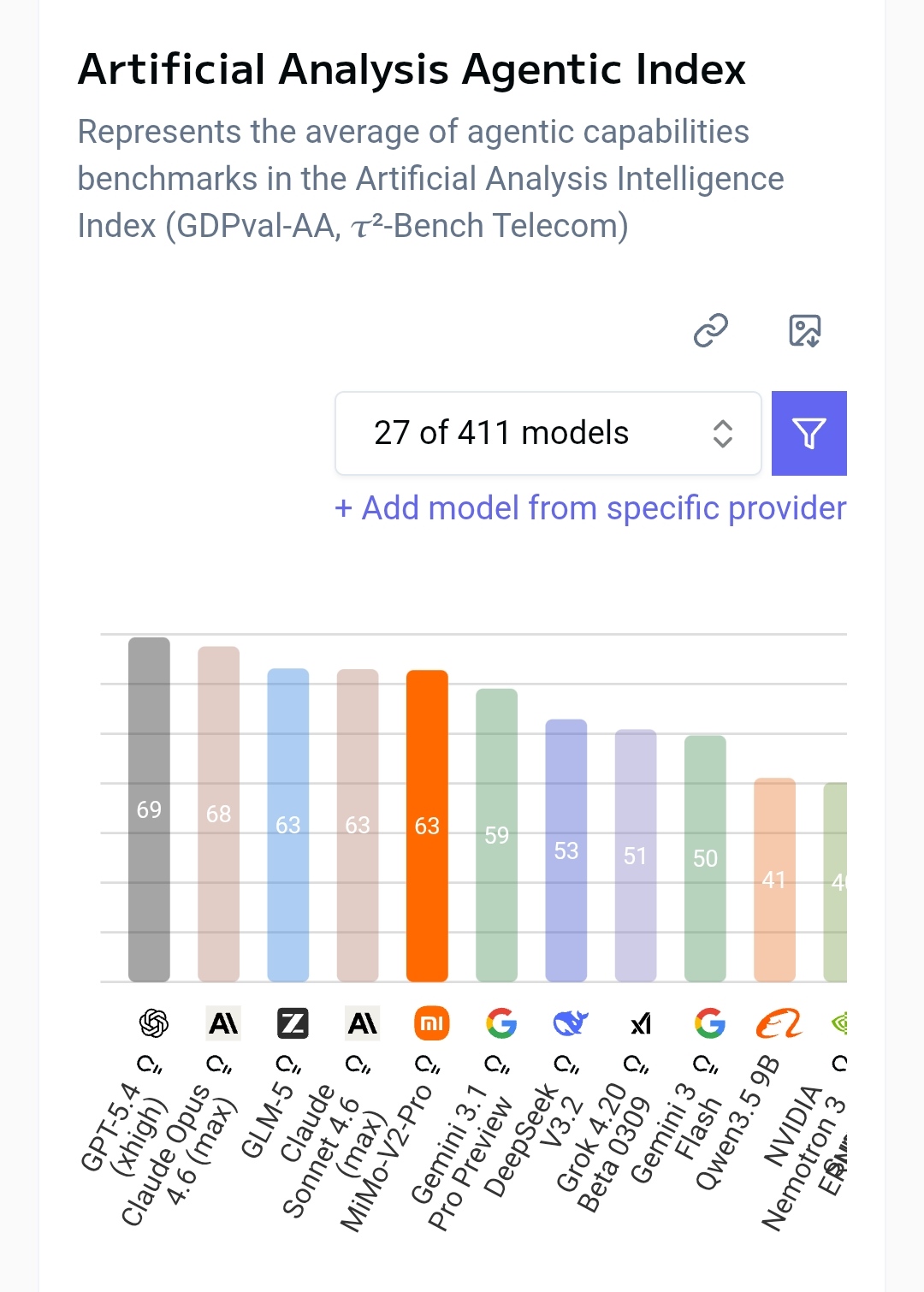Screen dimensions: 924x1292
Task: Click the DeepSeek V3.2 bar showing 53
Action: [x=566, y=850]
